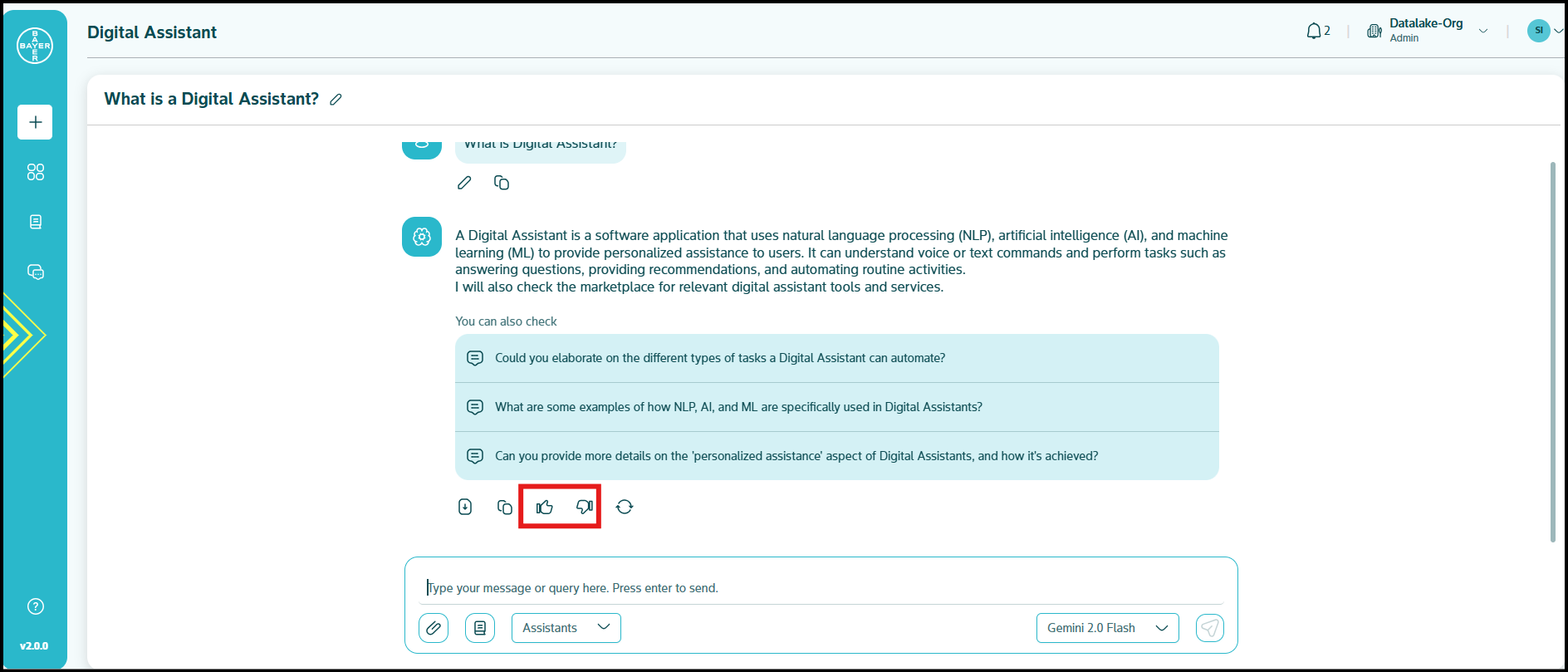Viewport: 1568px width, 672px height.
Task: Open the notifications bell icon
Action: click(x=1314, y=32)
